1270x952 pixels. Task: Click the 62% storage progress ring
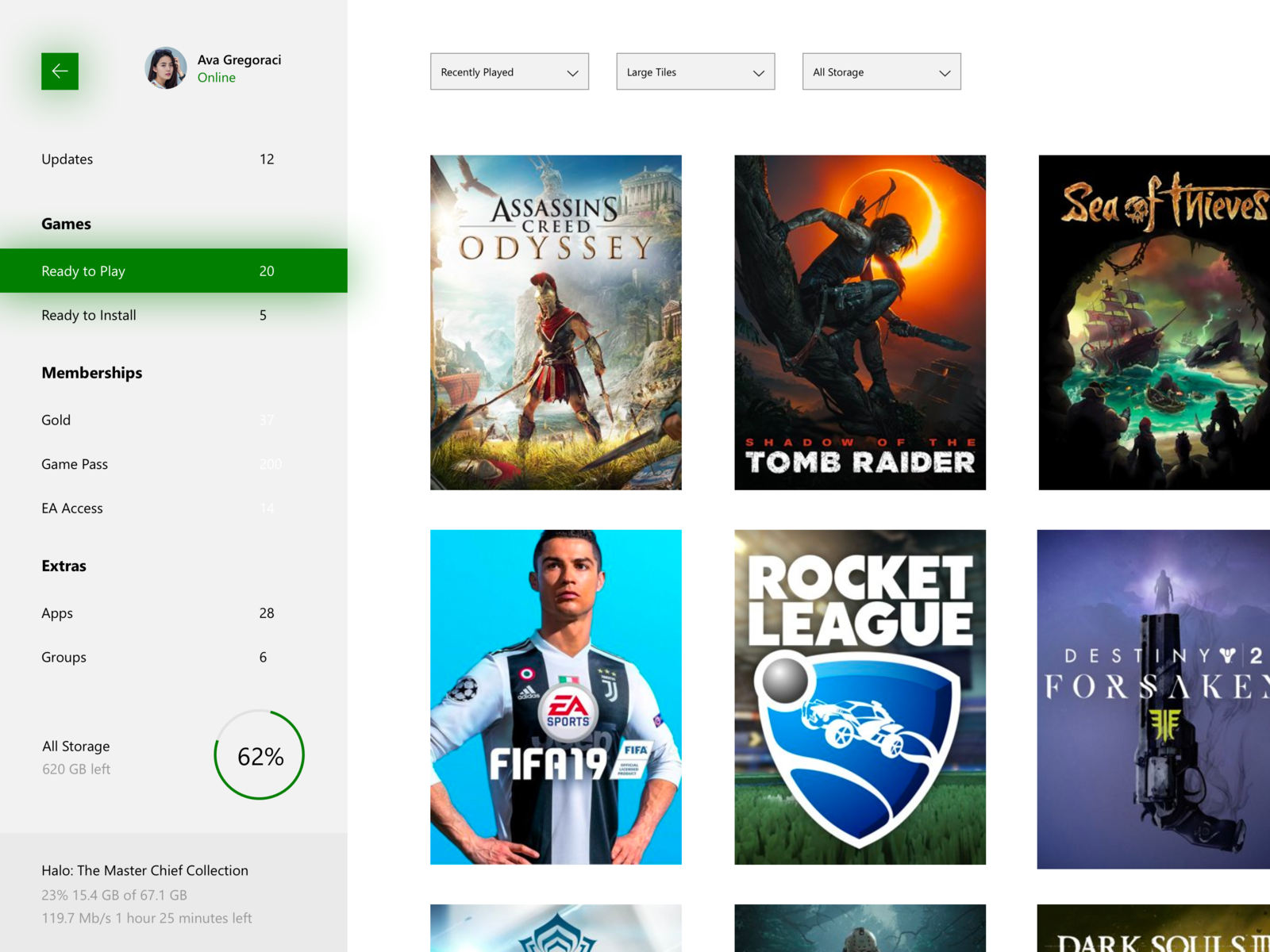click(259, 755)
